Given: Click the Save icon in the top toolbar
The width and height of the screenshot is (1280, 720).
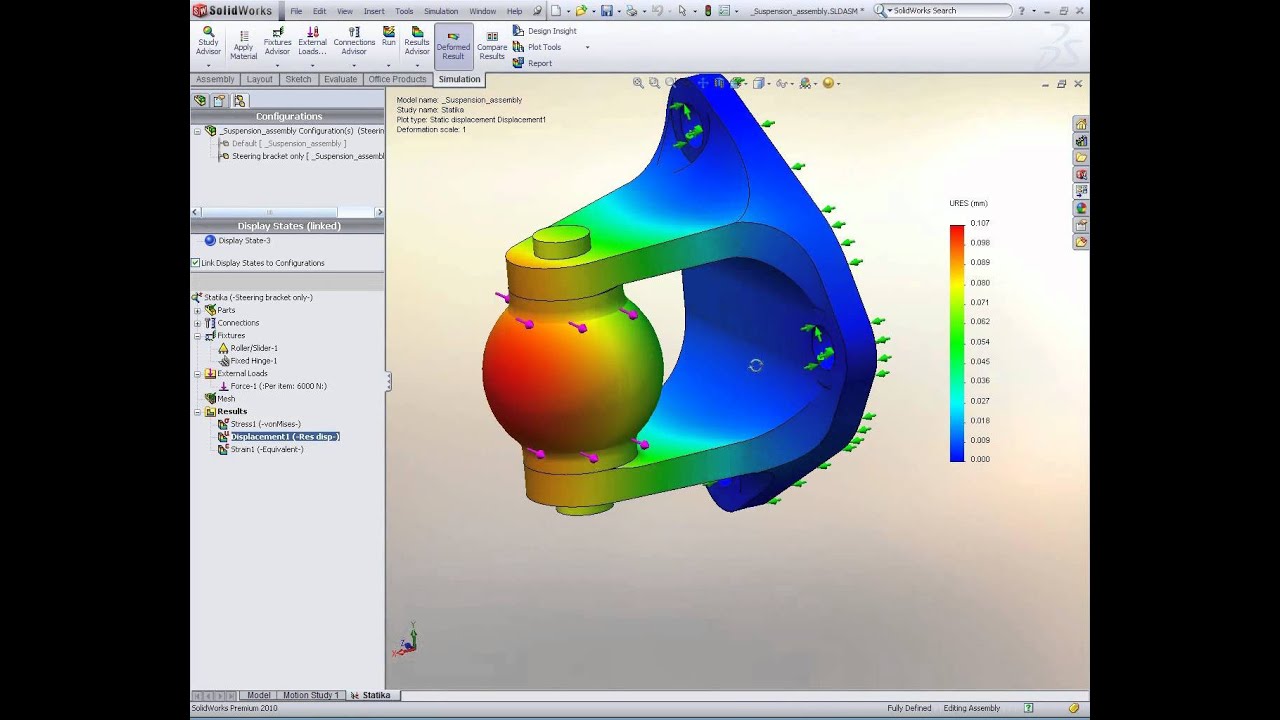Looking at the screenshot, I should 606,11.
